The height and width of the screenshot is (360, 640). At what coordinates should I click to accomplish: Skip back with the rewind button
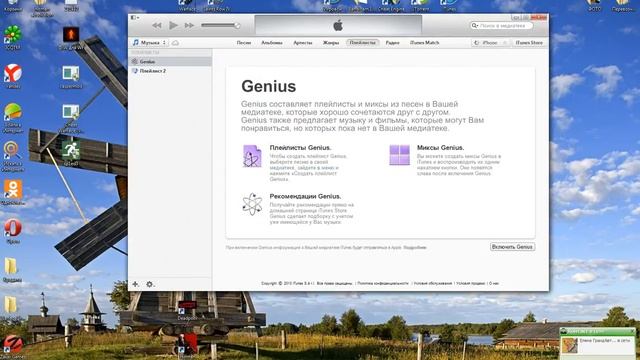click(157, 25)
